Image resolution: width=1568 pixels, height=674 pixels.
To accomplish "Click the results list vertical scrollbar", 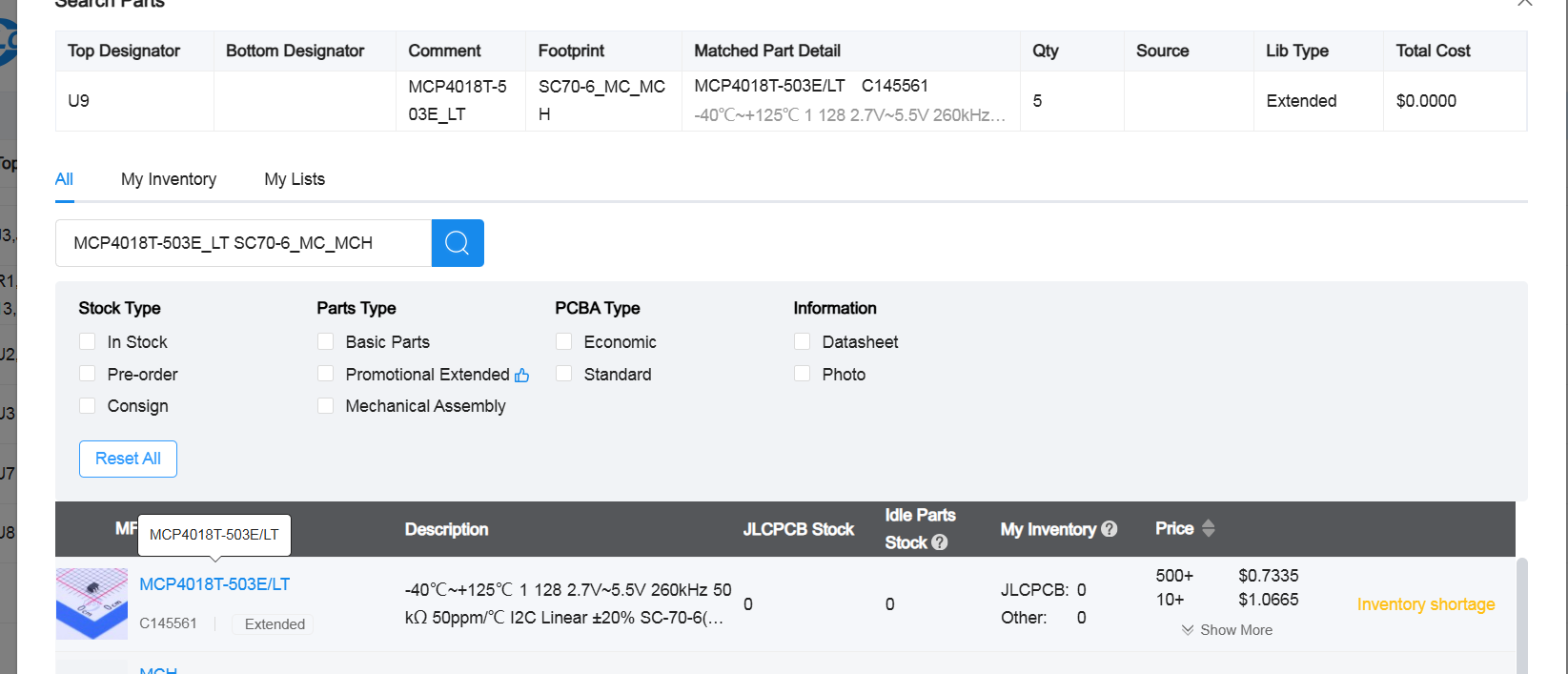I will (1521, 615).
